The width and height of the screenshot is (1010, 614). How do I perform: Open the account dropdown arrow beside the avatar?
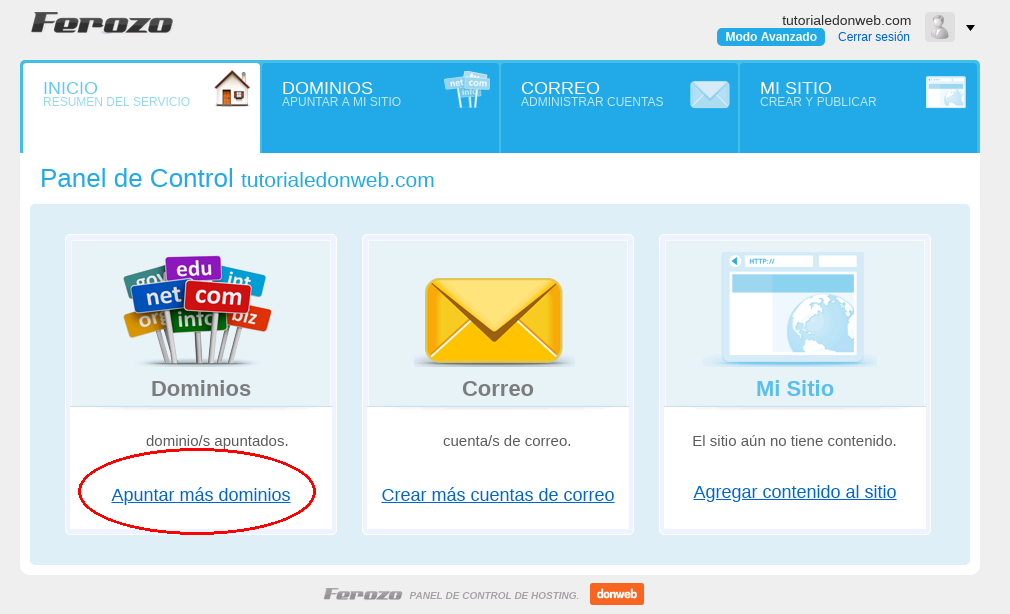[x=970, y=28]
